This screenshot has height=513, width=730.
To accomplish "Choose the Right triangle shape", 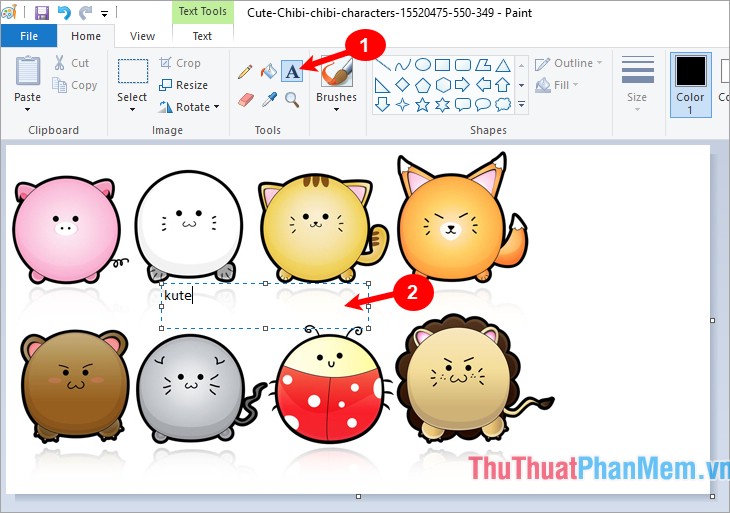I will 382,85.
